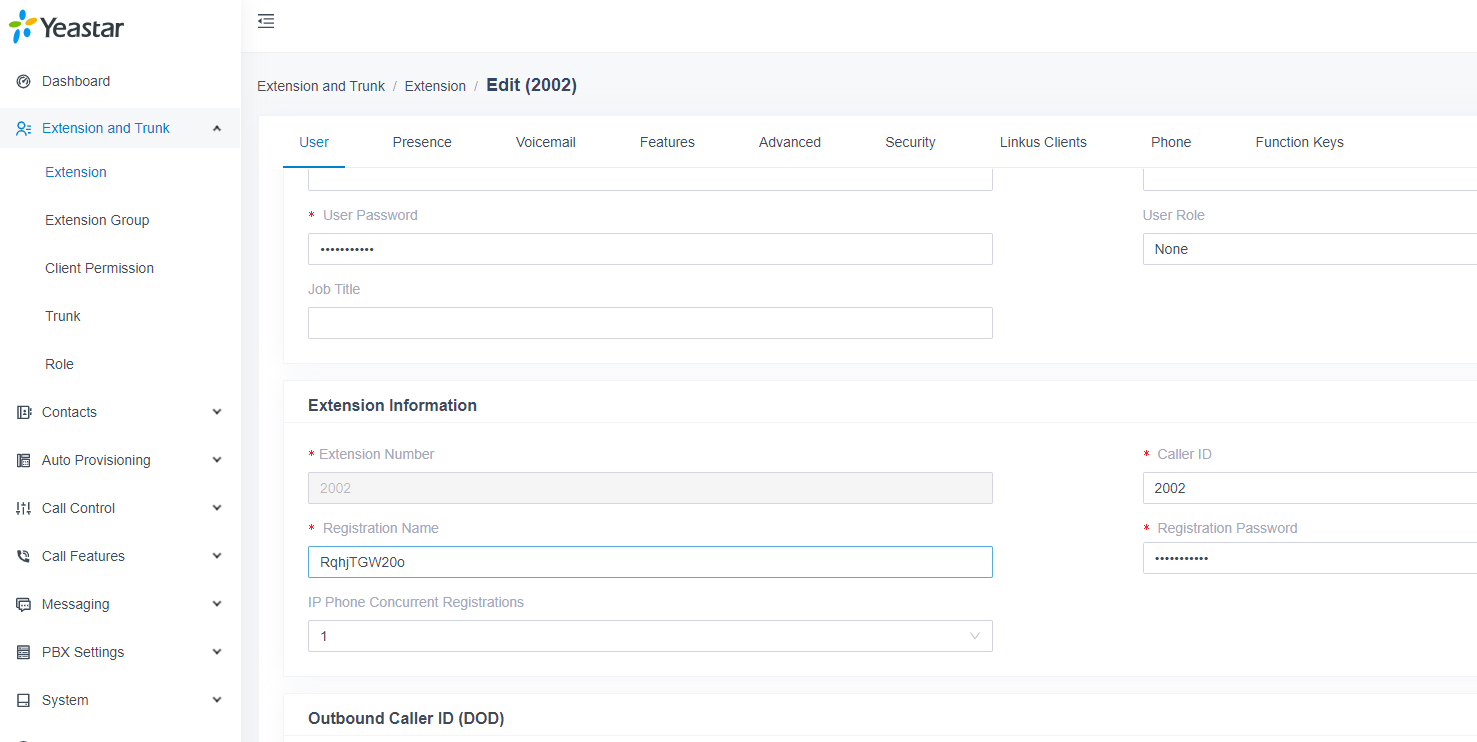1477x742 pixels.
Task: Select the Contacts icon in the sidebar
Action: 21,412
